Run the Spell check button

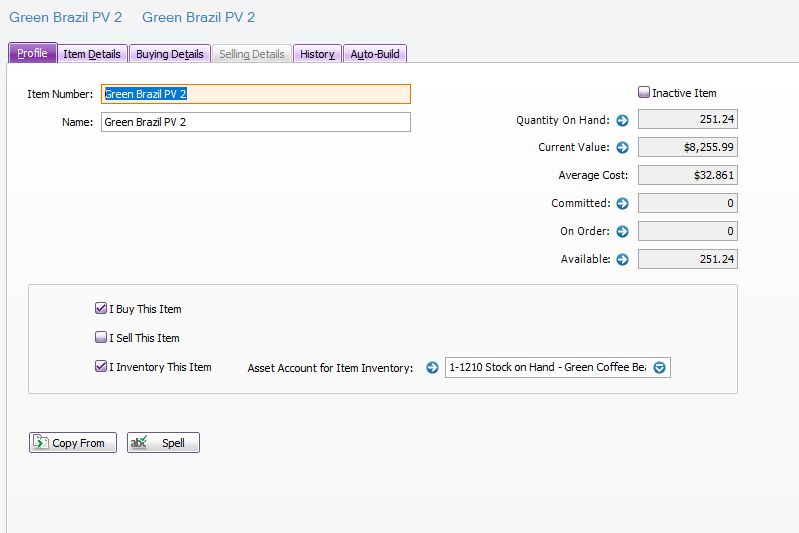[163, 443]
